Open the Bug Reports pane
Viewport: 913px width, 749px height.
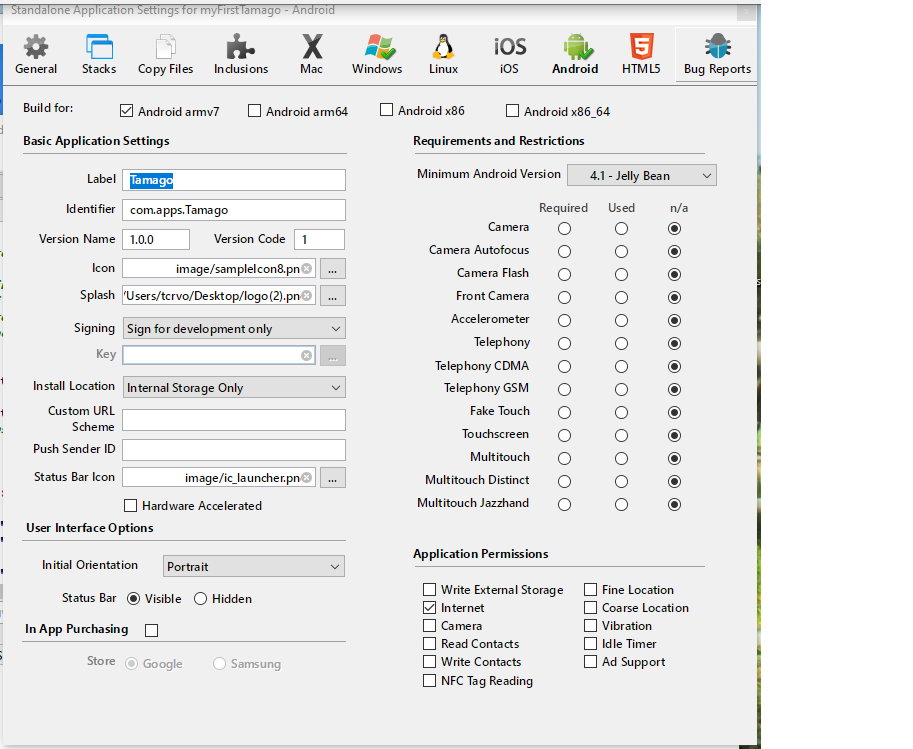tap(717, 54)
